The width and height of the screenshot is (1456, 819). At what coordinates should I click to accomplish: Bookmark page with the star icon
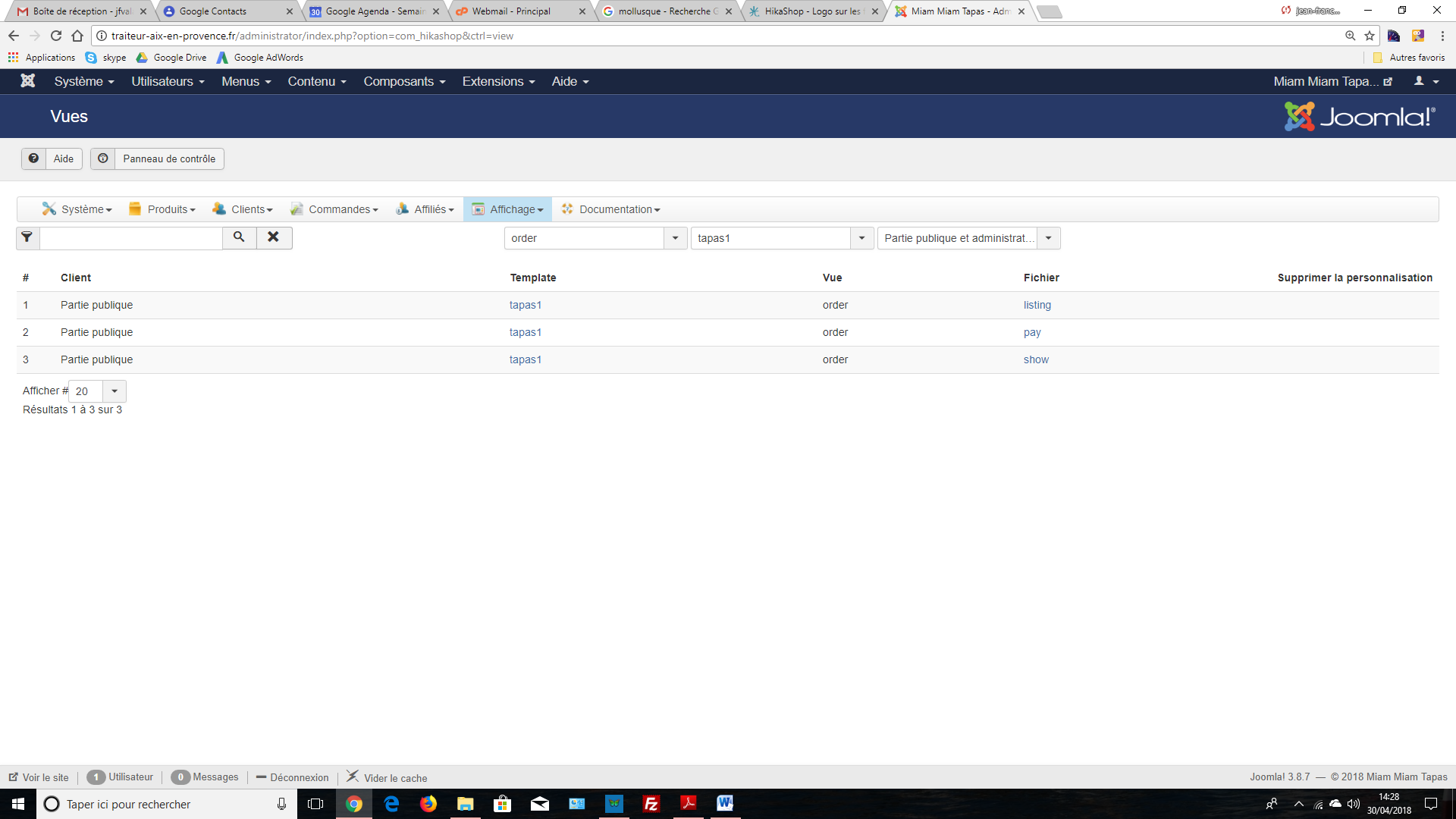tap(1370, 36)
